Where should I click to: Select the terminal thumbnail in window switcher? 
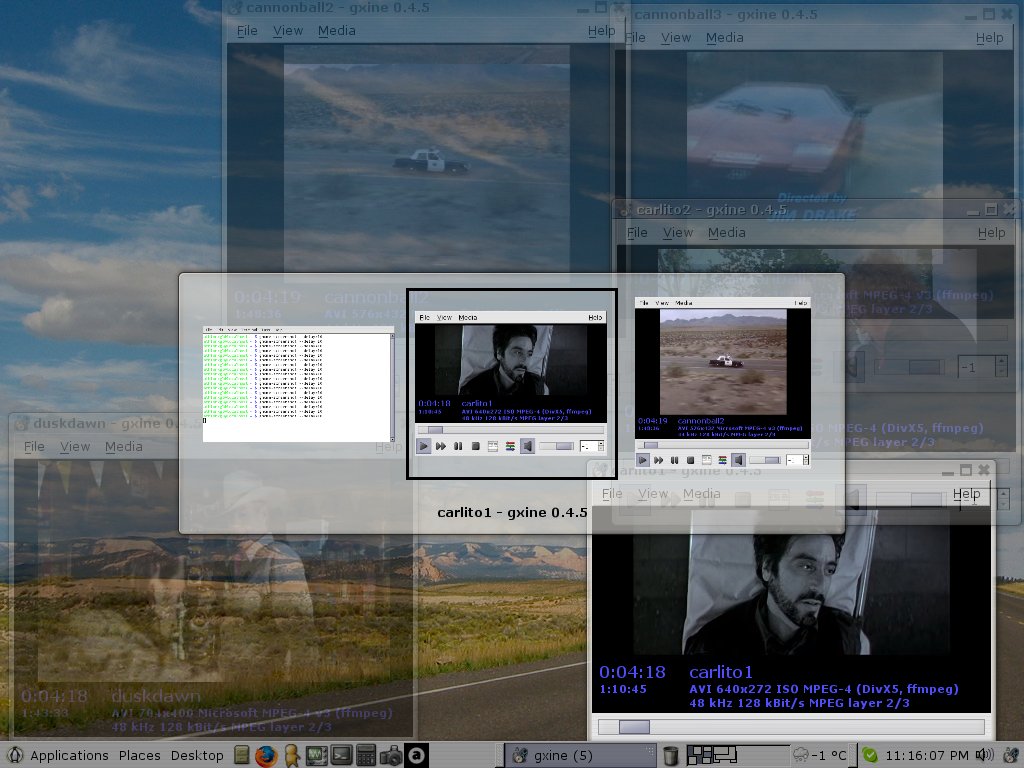298,384
